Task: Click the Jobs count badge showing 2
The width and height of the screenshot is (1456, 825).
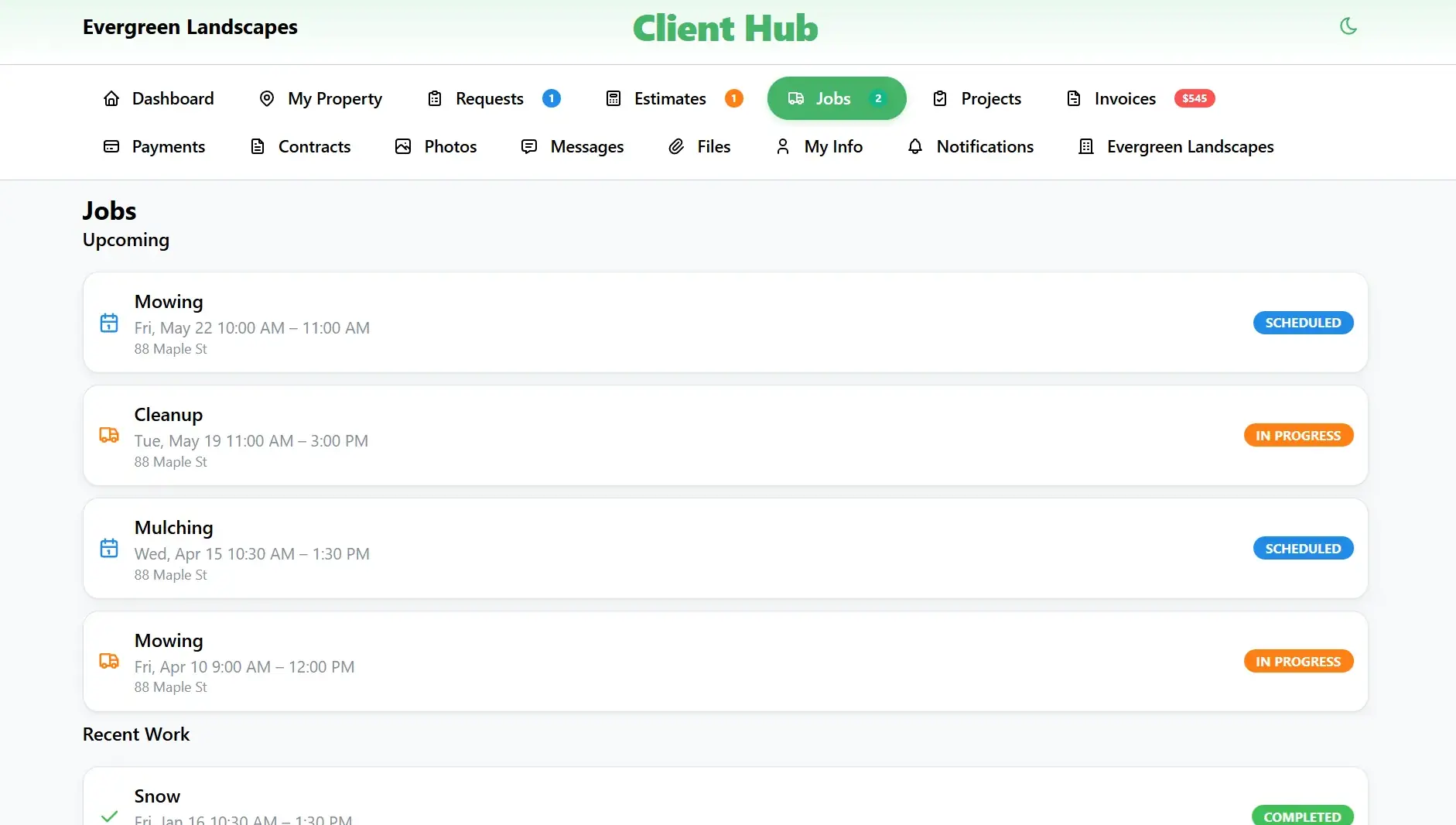Action: (878, 98)
